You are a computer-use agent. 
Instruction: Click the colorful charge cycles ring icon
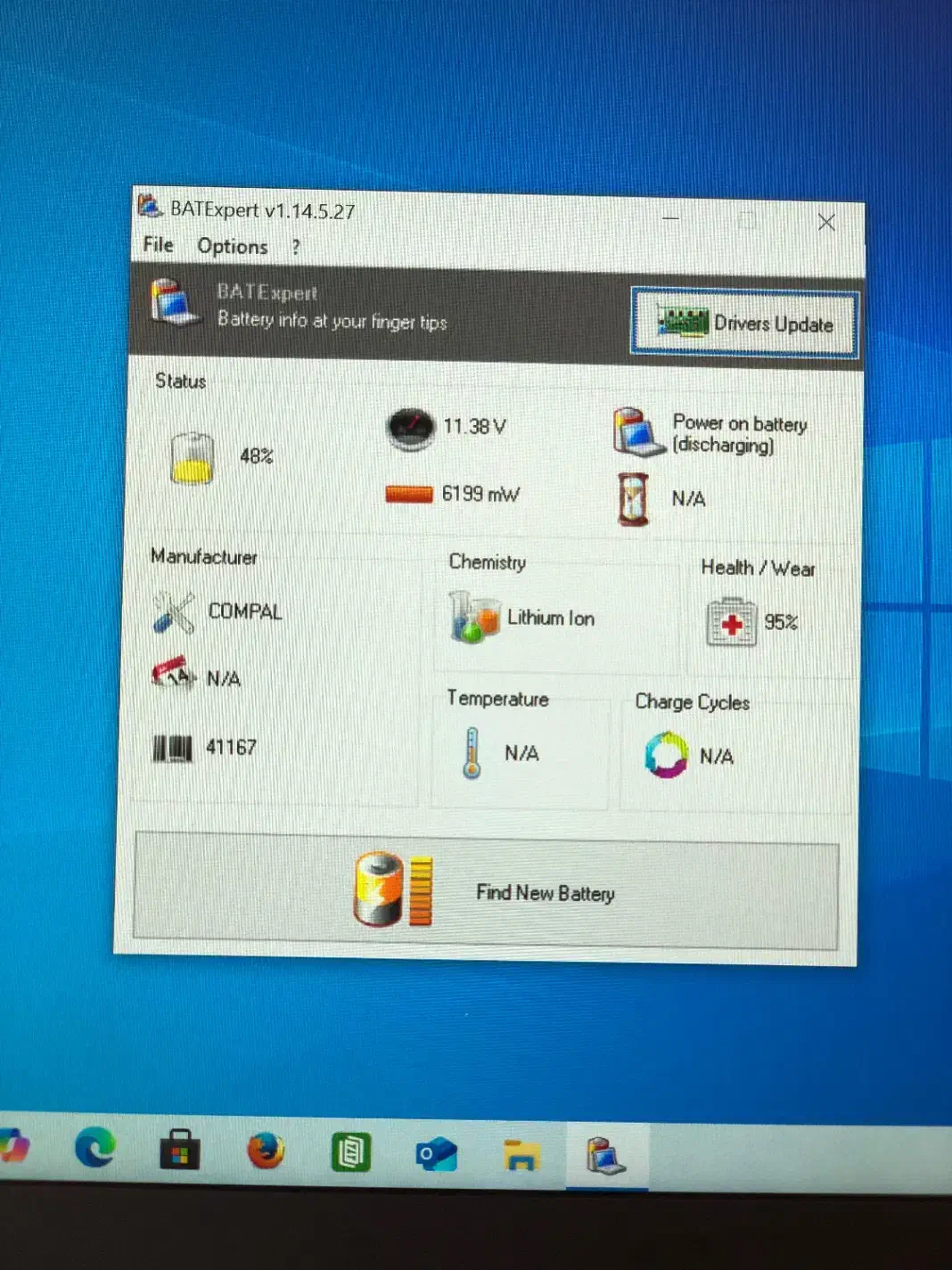[666, 755]
